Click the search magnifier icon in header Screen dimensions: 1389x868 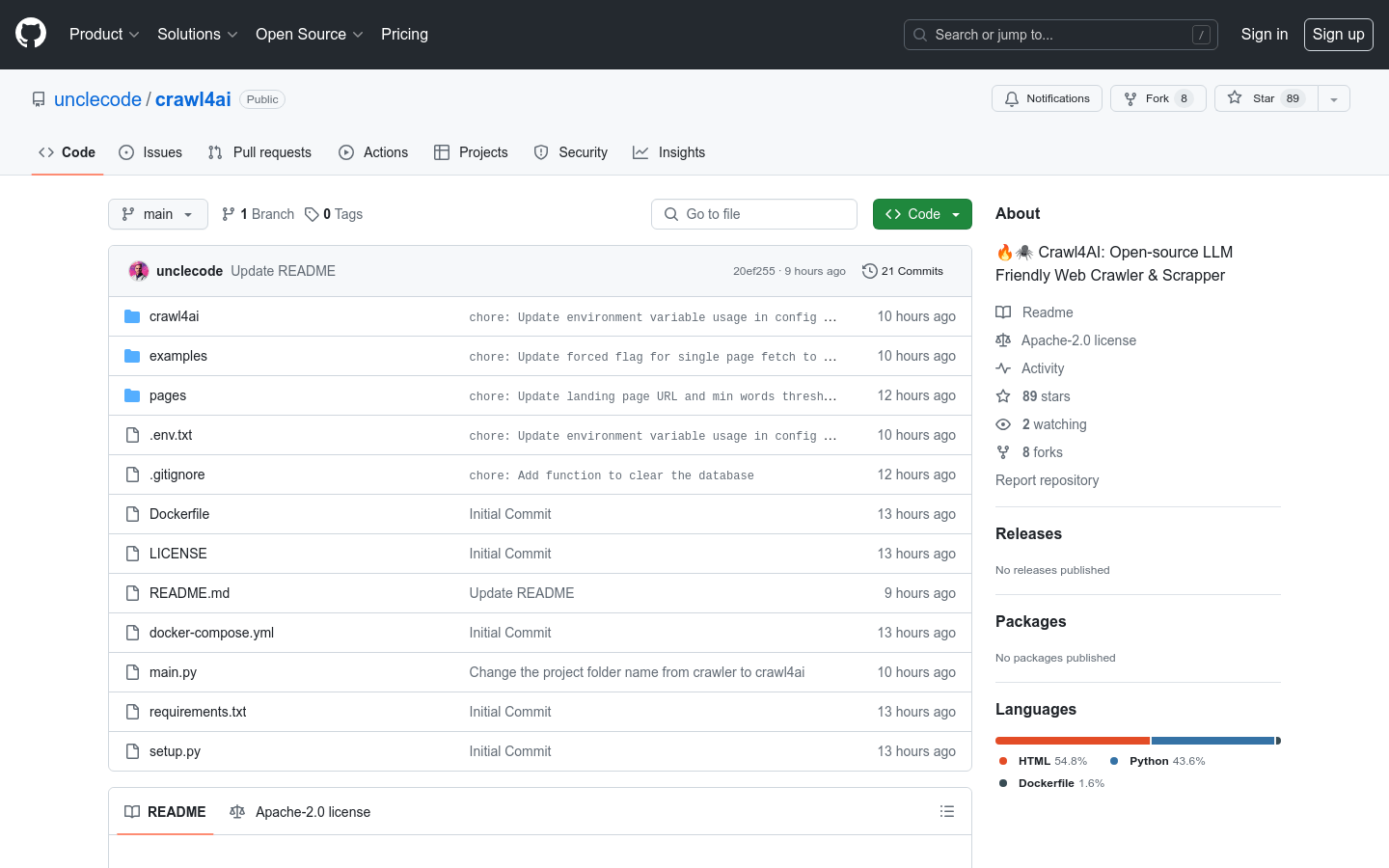pyautogui.click(x=920, y=35)
